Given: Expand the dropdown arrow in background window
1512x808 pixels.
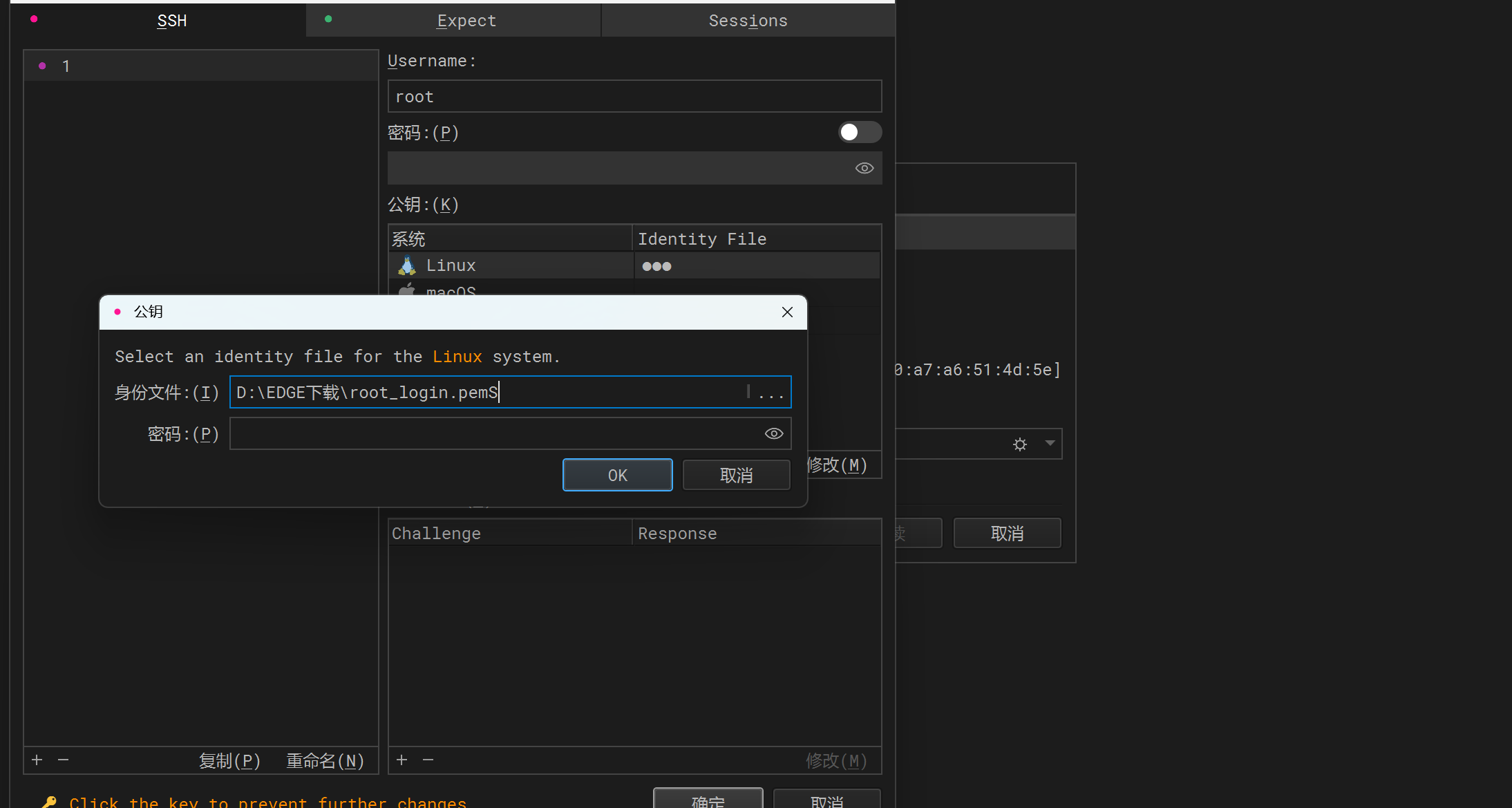Looking at the screenshot, I should coord(1050,444).
